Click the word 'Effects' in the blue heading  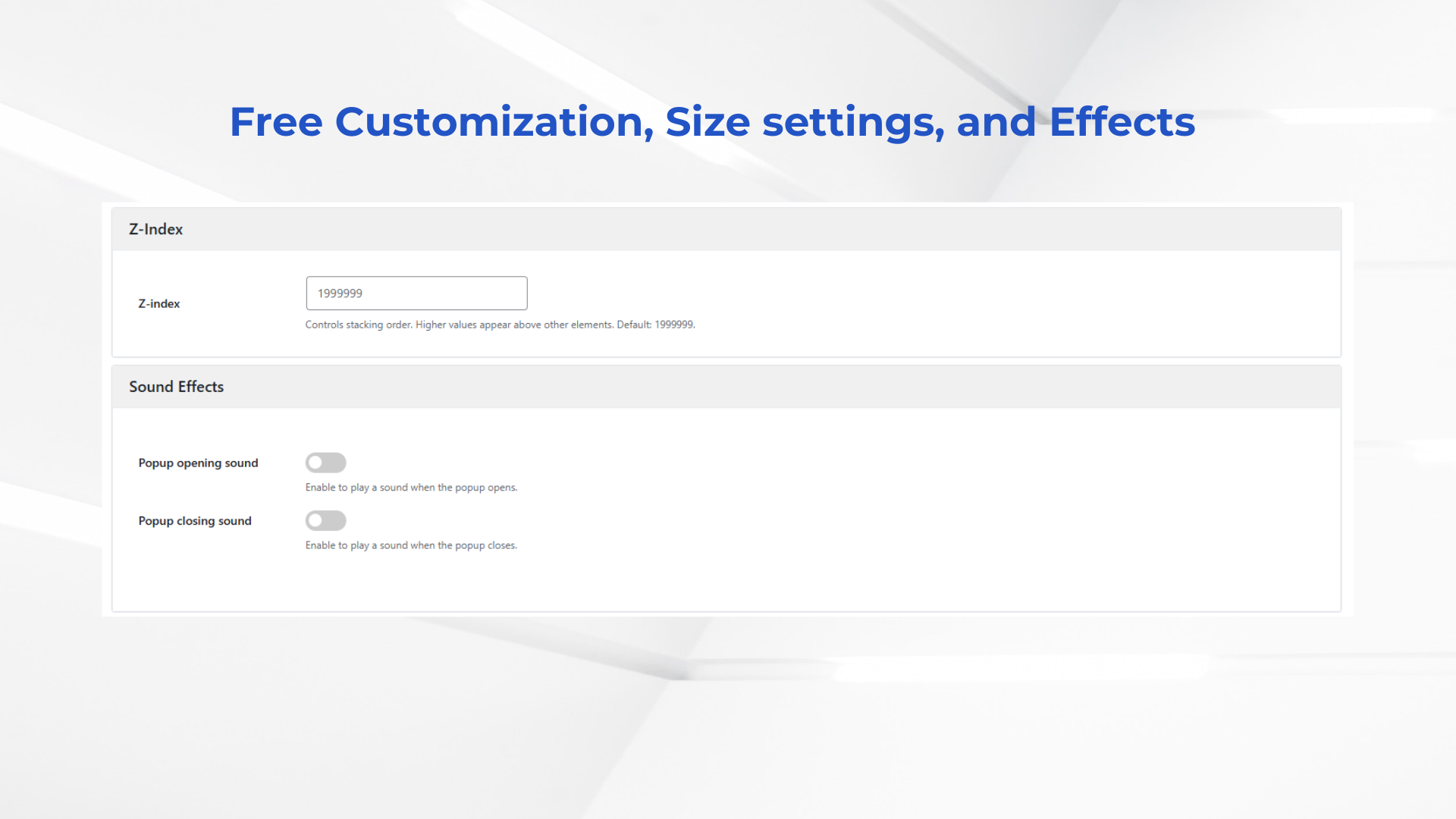[x=1122, y=122]
